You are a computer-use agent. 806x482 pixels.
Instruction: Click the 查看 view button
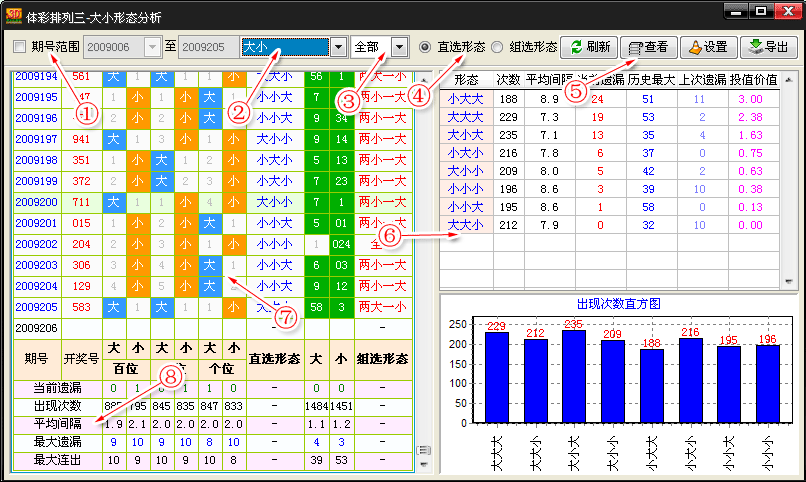coord(649,47)
